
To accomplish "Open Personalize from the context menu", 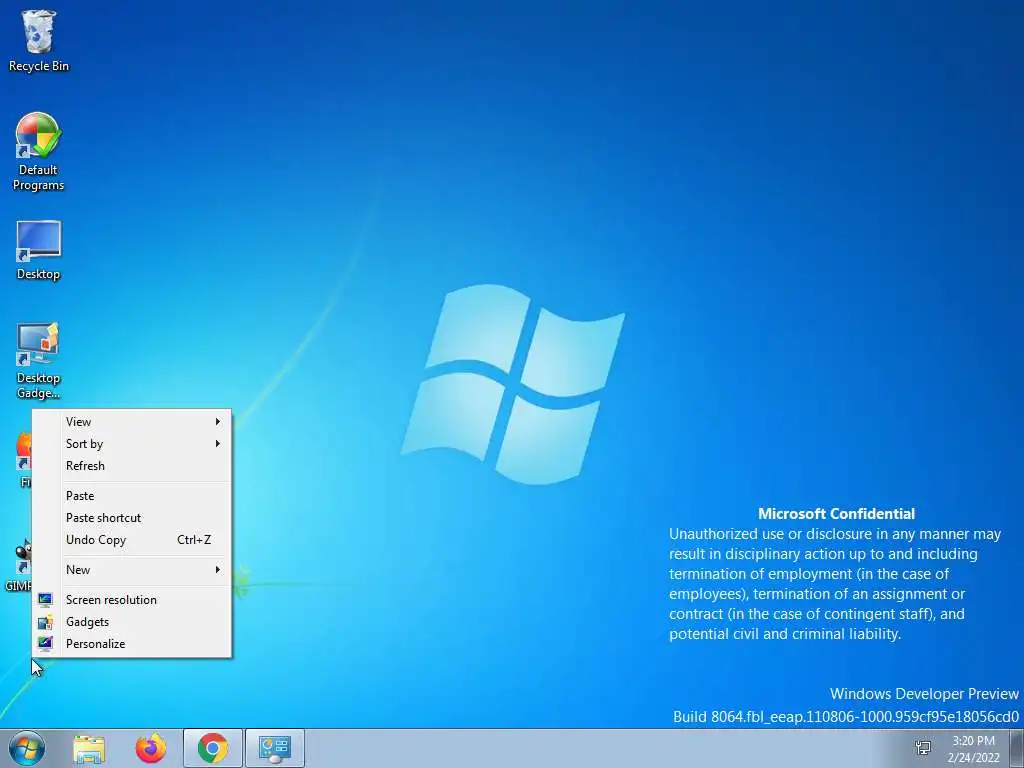I will 132,643.
